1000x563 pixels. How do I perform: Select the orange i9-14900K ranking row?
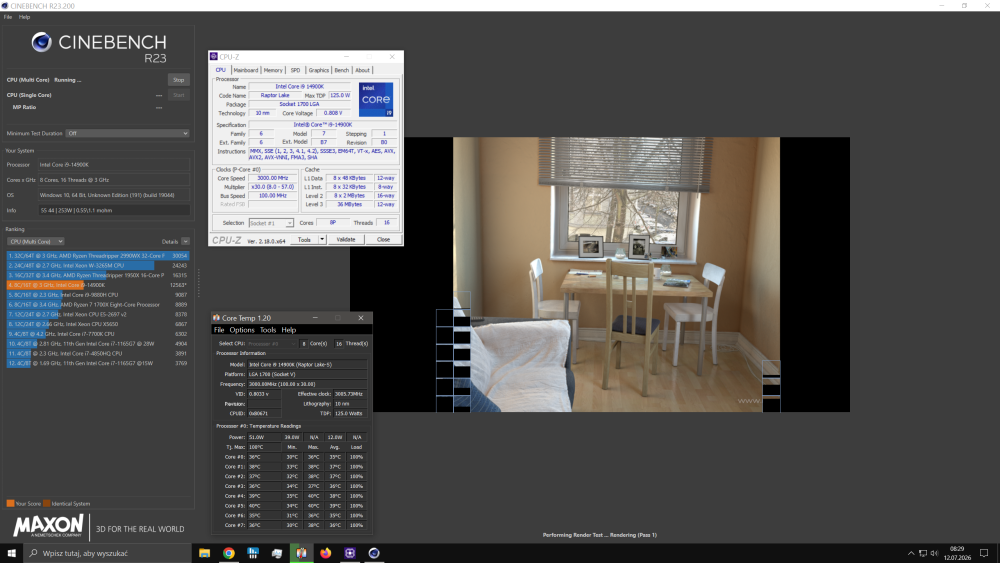[x=98, y=285]
